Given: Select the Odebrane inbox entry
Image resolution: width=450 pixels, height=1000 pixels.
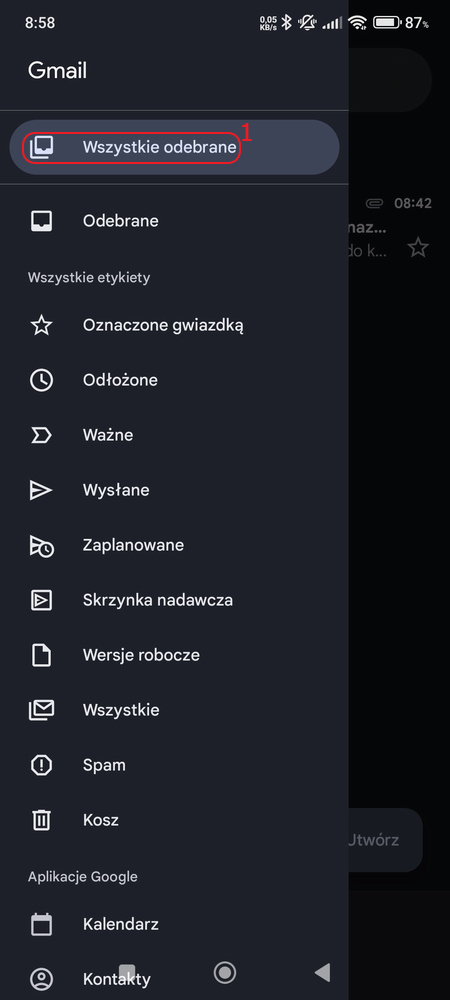Looking at the screenshot, I should [174, 221].
